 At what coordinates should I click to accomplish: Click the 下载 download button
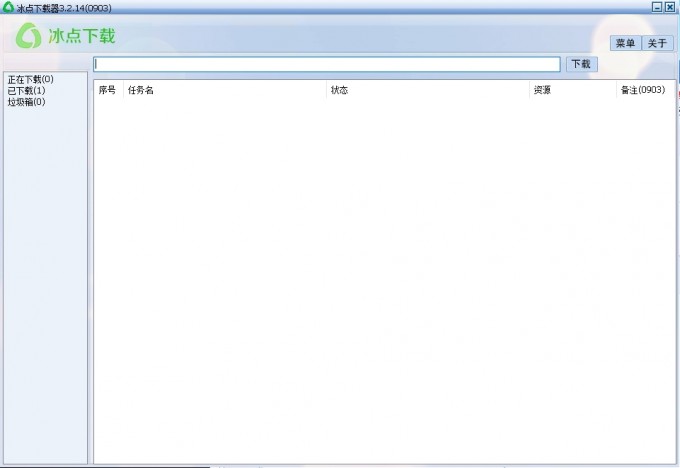pyautogui.click(x=581, y=64)
